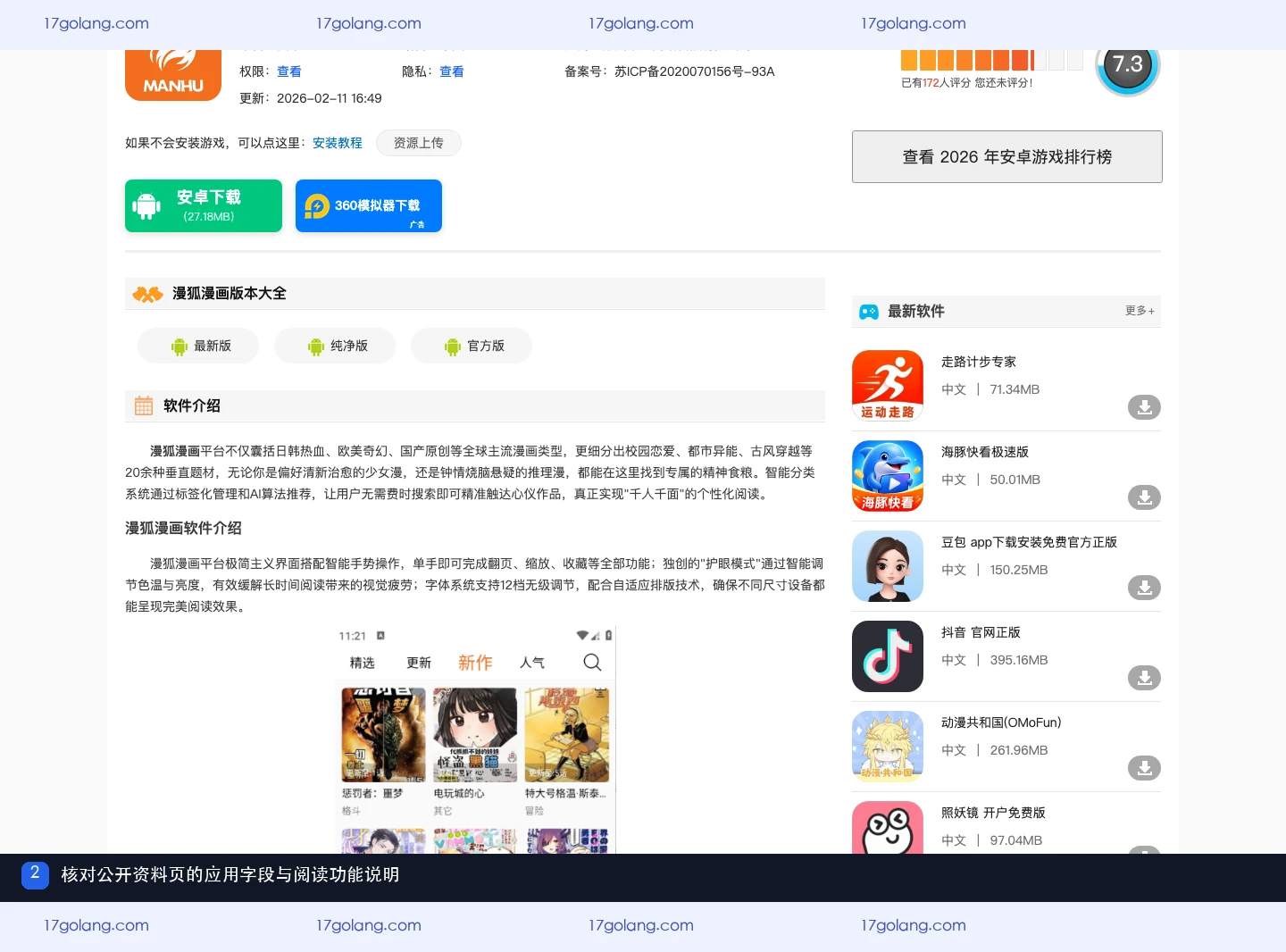This screenshot has width=1286, height=952.
Task: Tap the search magnifier in the app screenshot
Action: point(592,663)
